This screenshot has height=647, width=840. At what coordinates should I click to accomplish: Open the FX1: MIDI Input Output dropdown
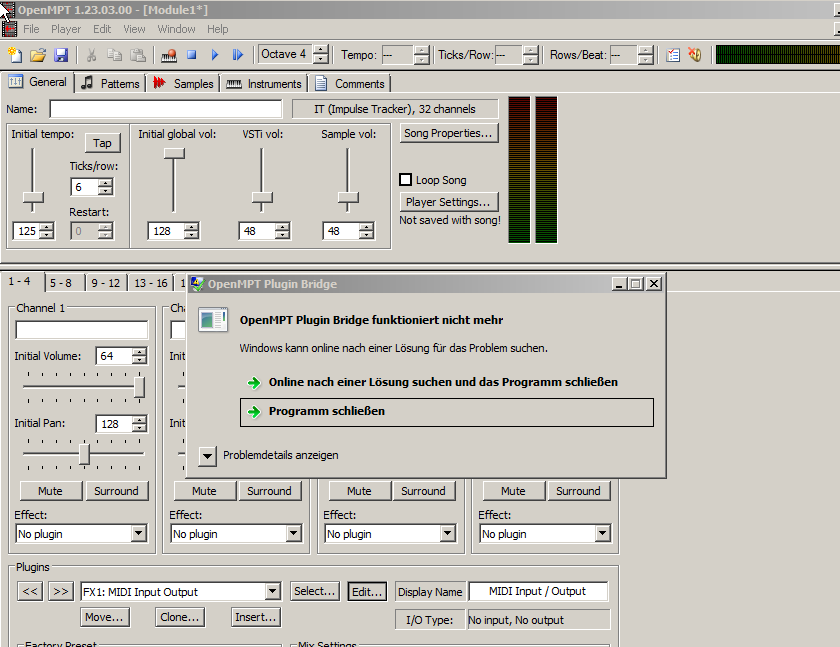coord(273,591)
